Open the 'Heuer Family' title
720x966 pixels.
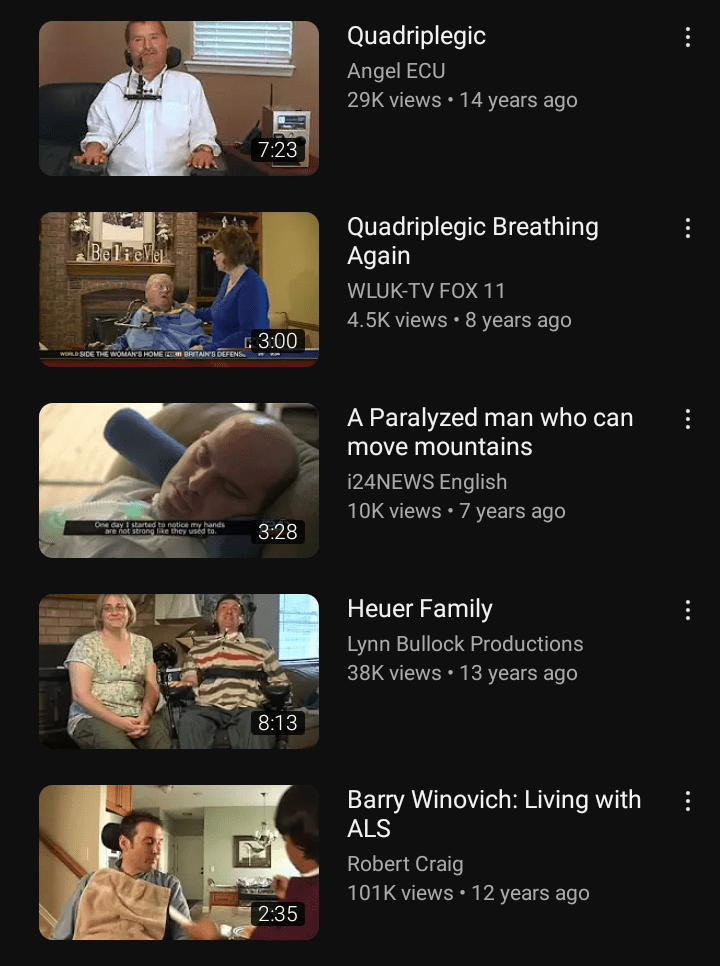coord(420,609)
